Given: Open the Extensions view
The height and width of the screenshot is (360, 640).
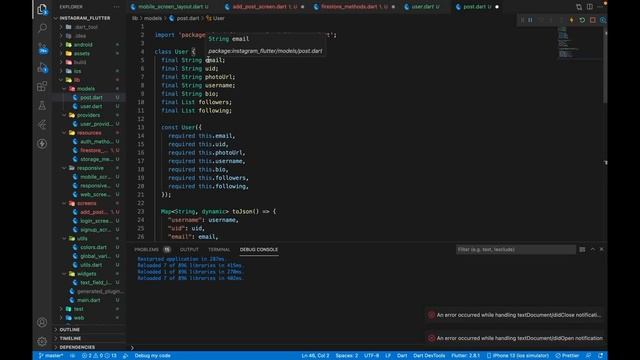Looking at the screenshot, I should [x=42, y=86].
